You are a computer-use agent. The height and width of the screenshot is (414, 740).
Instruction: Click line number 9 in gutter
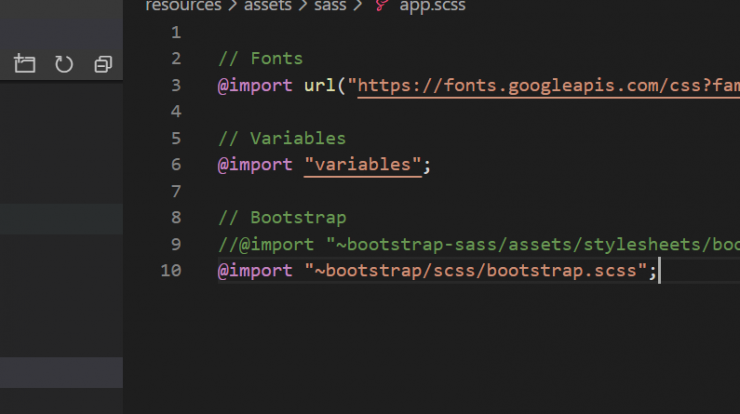(x=176, y=245)
